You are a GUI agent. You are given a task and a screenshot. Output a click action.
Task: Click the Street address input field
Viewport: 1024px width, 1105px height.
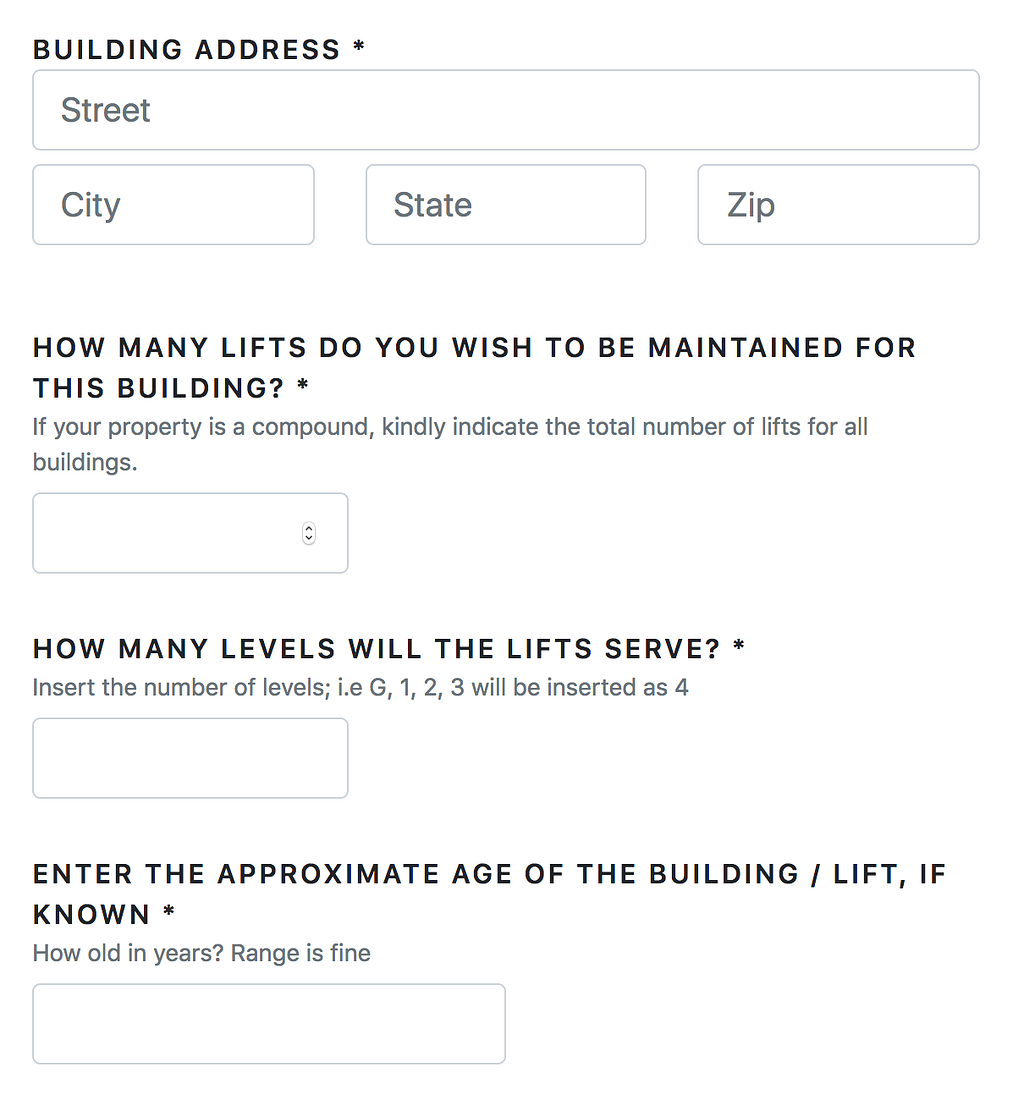[x=505, y=110]
